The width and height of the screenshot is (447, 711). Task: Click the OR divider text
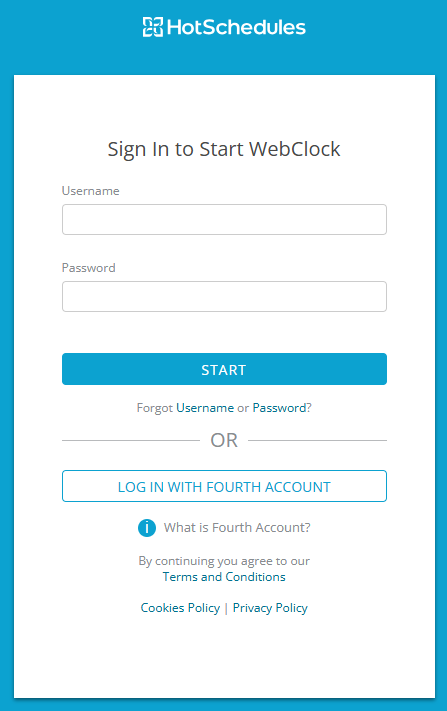pos(224,440)
